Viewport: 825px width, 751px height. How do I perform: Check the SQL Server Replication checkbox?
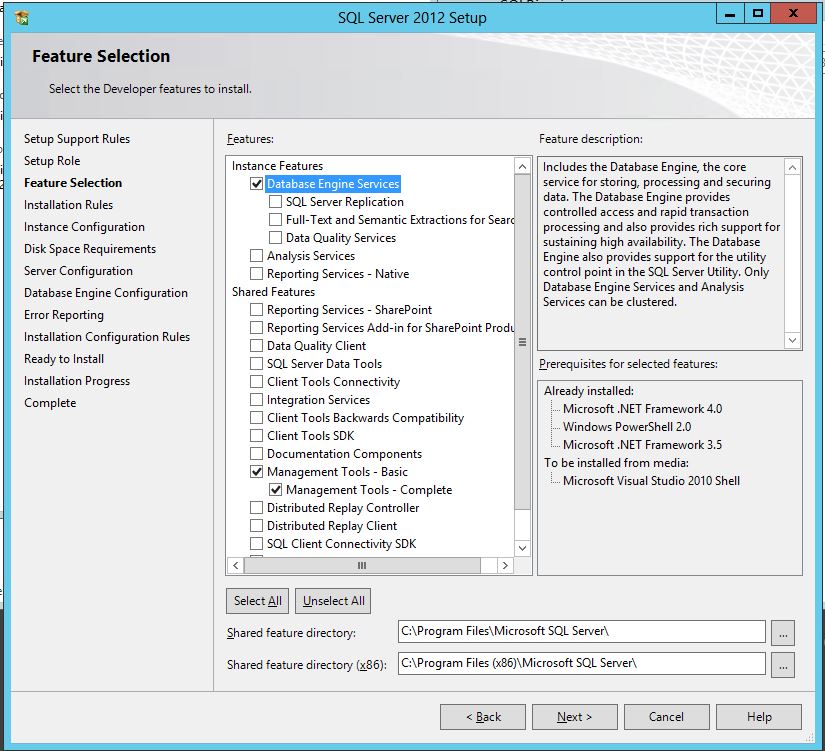[x=275, y=202]
